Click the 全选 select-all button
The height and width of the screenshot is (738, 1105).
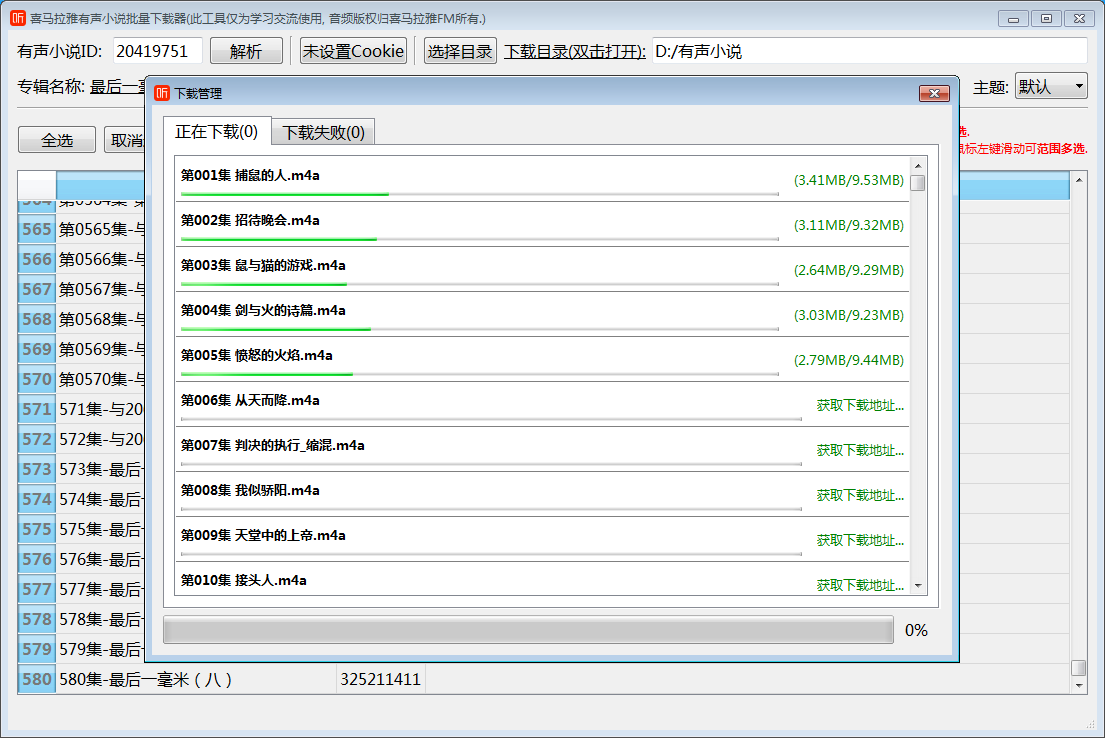pyautogui.click(x=57, y=140)
